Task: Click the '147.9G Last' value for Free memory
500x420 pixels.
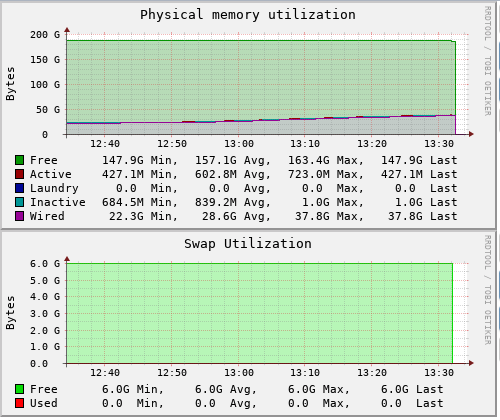Action: [419, 160]
